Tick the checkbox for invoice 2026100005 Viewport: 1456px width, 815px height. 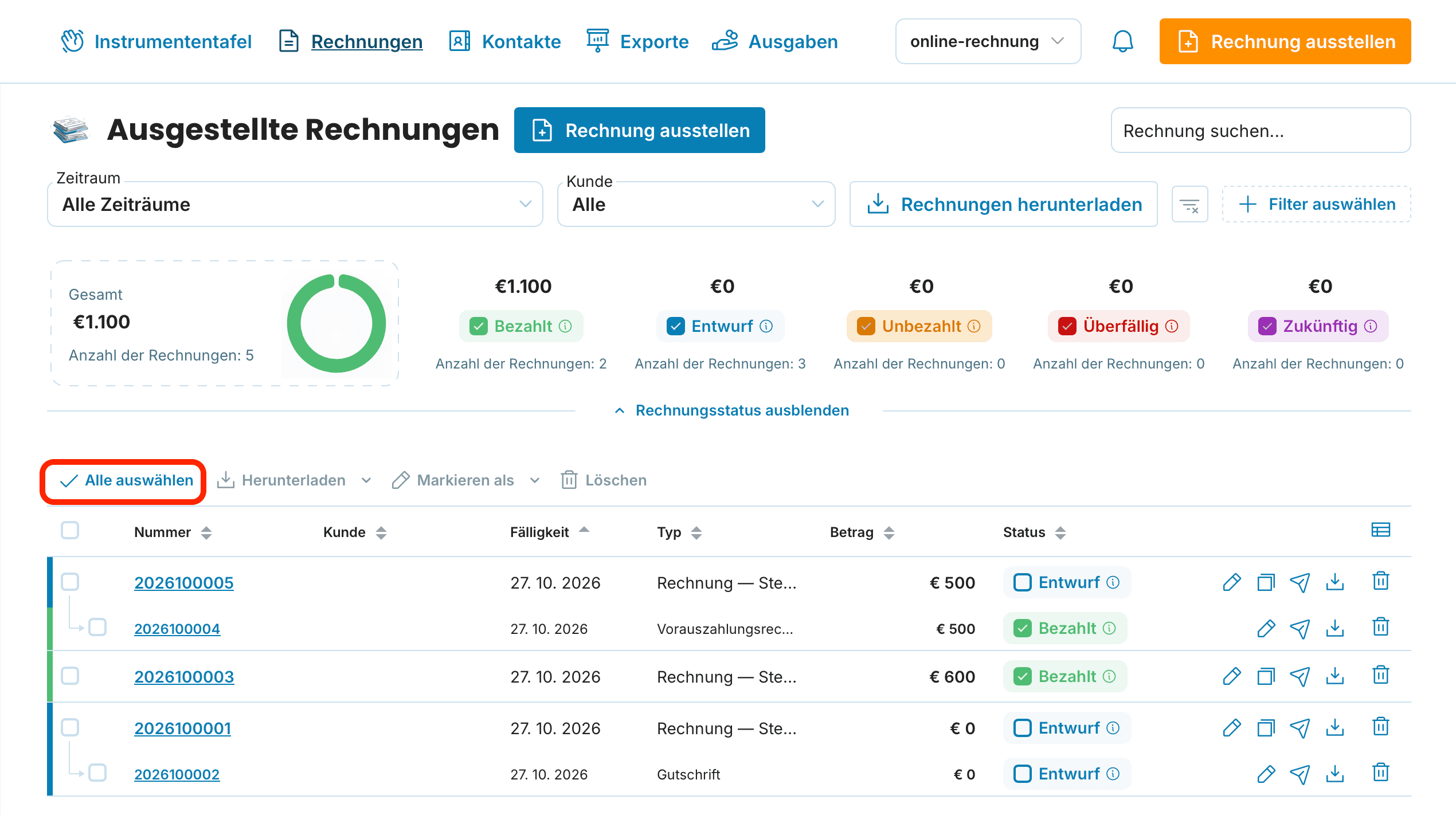pos(70,582)
